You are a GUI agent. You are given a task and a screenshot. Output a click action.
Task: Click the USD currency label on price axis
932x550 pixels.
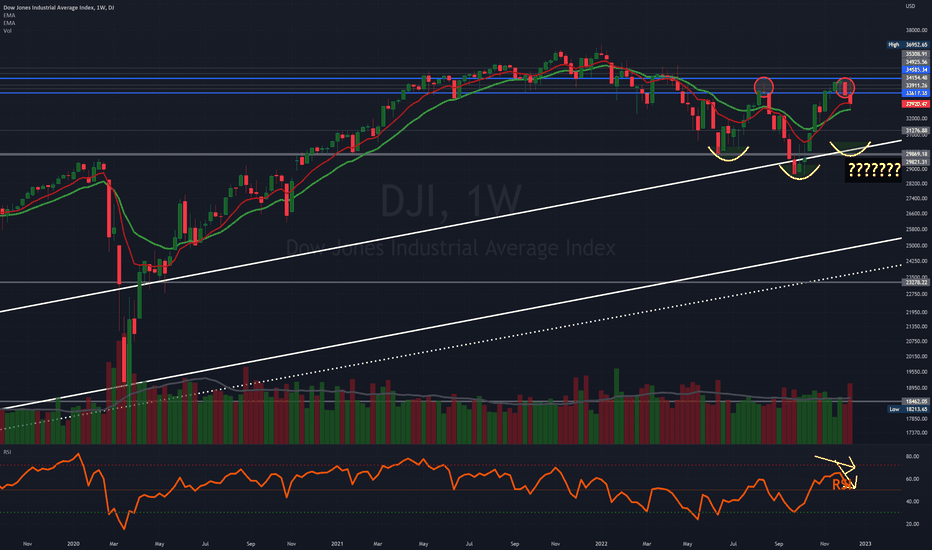point(910,6)
